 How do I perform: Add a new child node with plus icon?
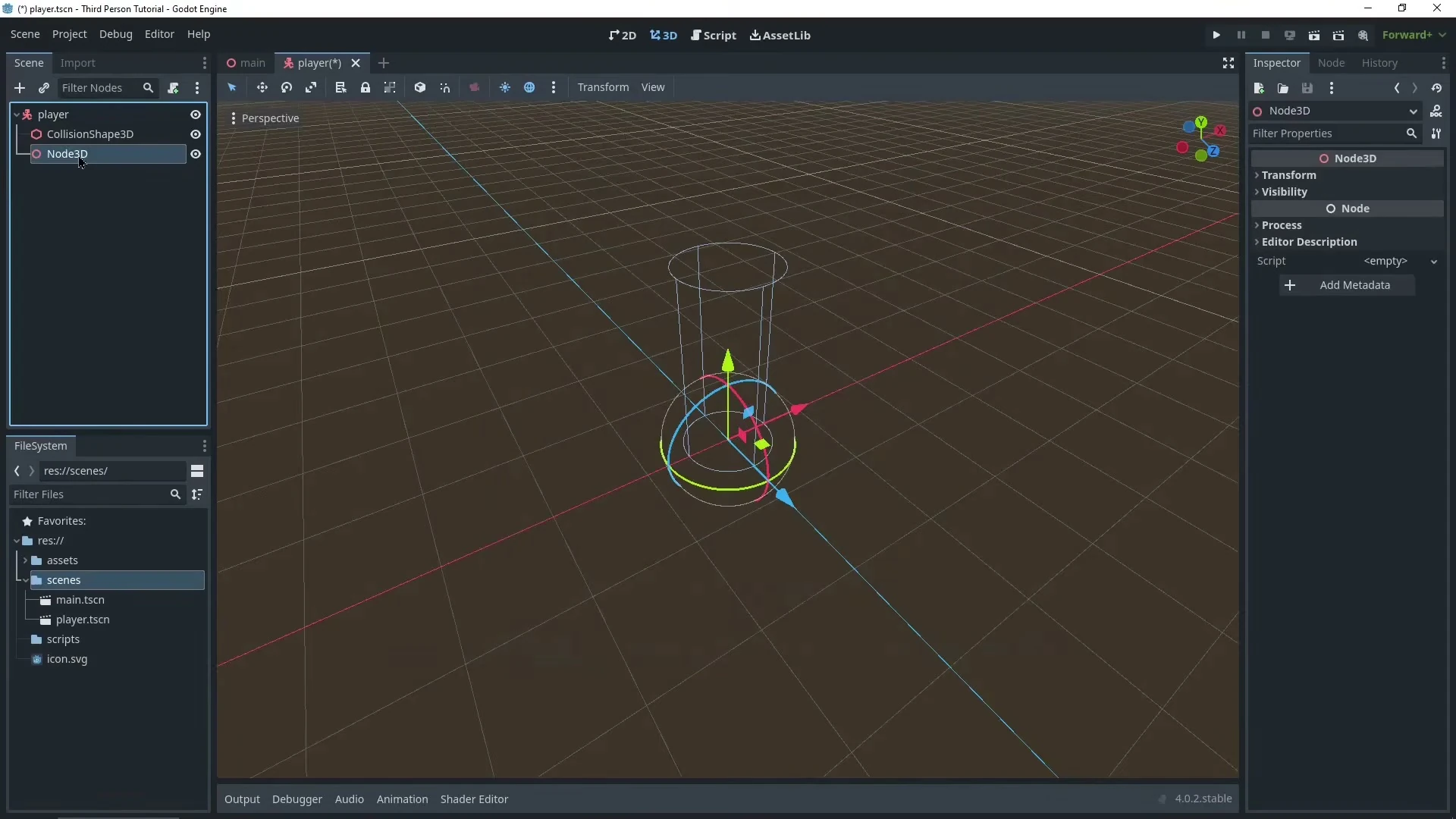(x=20, y=88)
